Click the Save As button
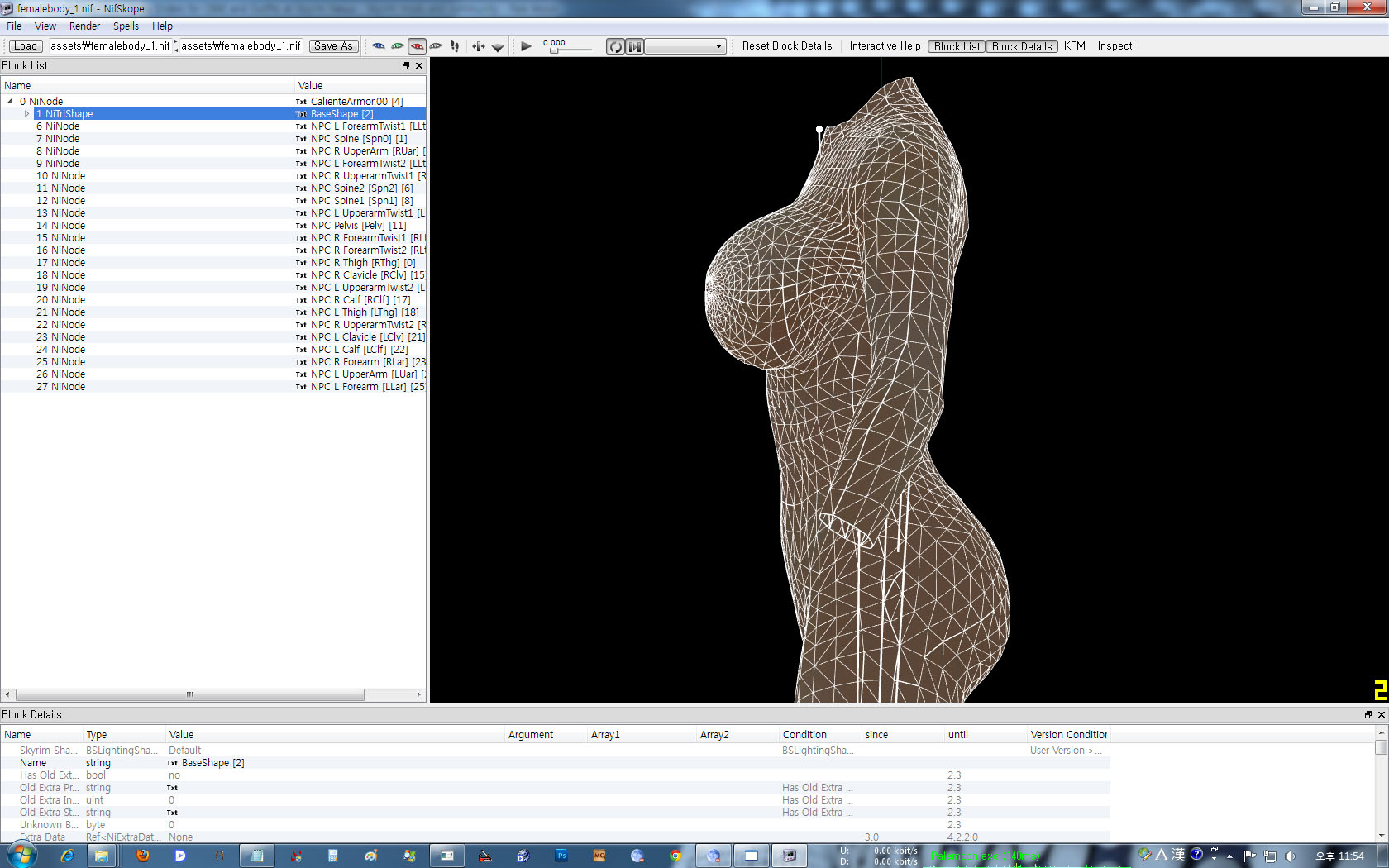 pos(333,46)
